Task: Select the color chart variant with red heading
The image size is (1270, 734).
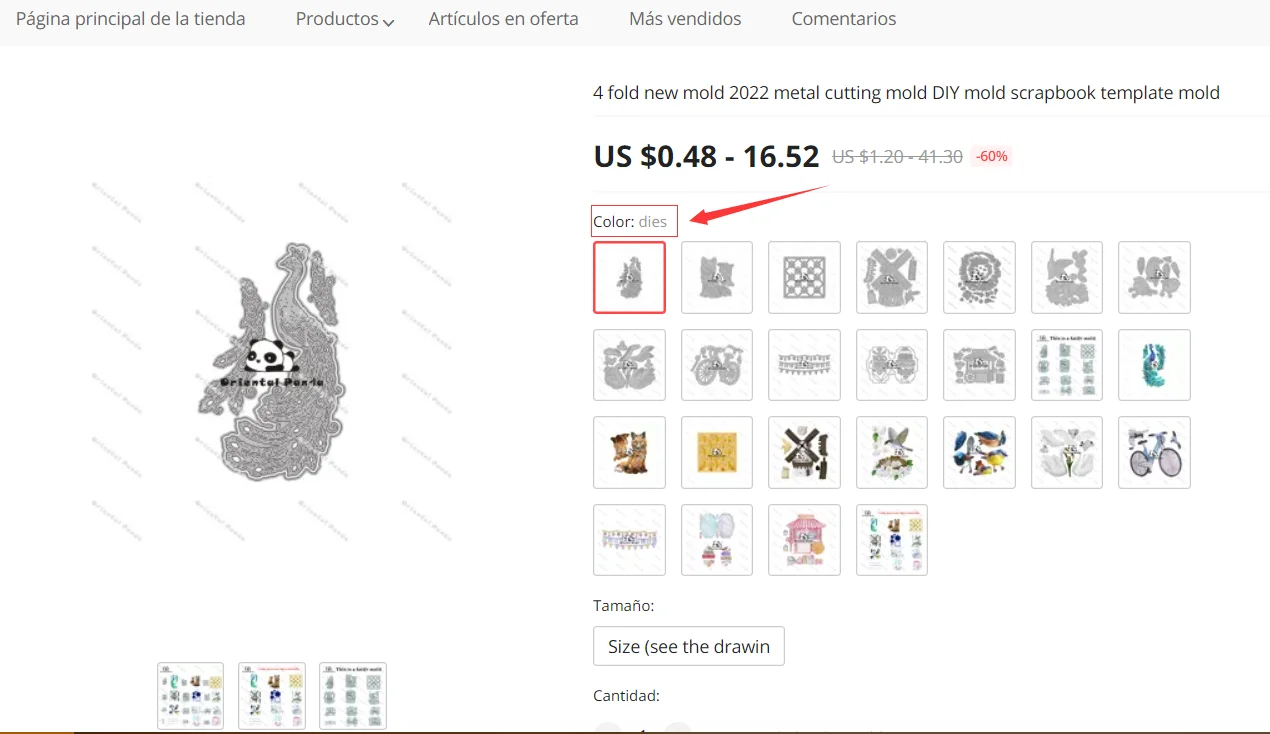Action: click(892, 540)
